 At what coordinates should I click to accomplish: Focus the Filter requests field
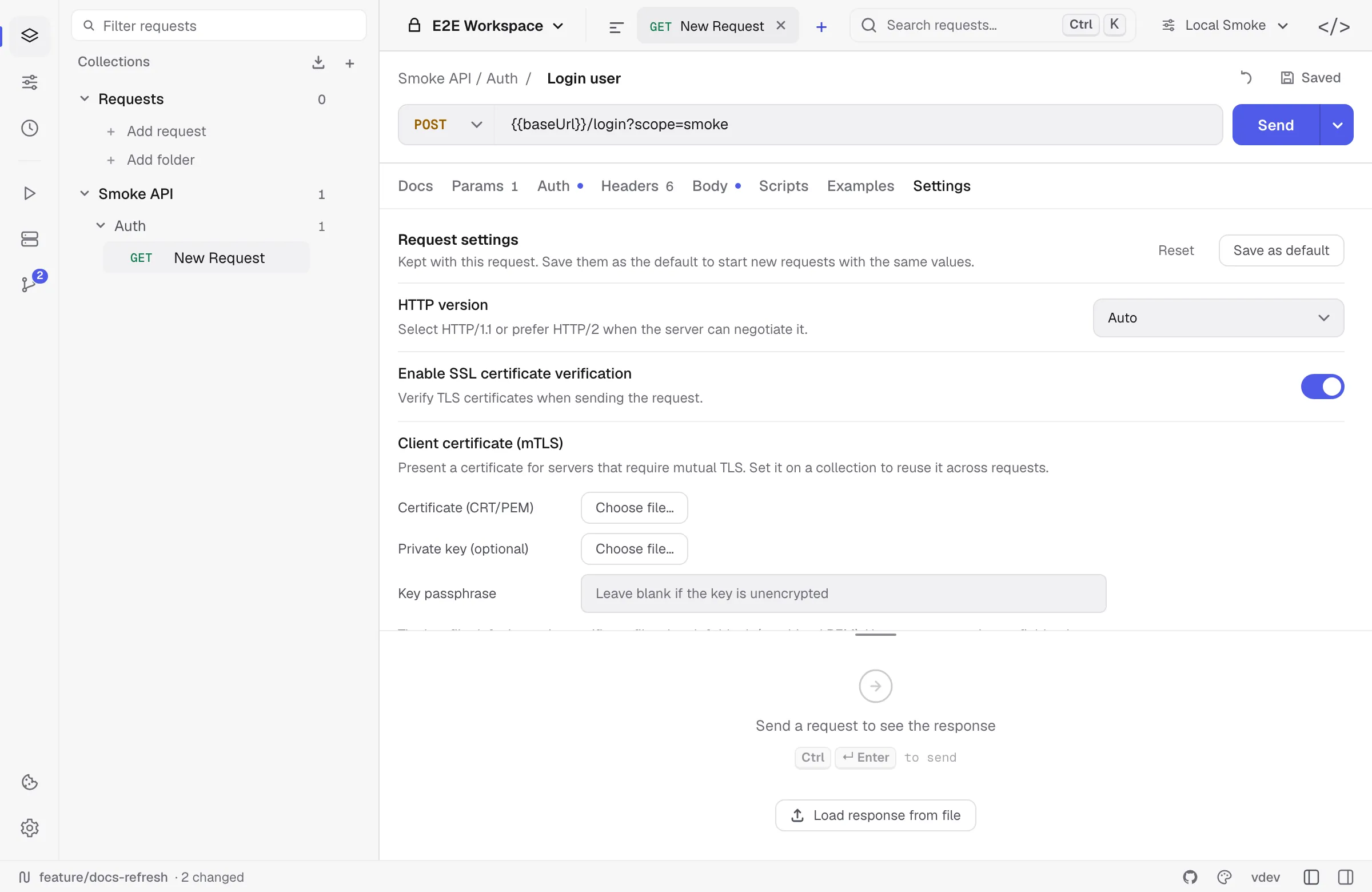pos(218,25)
